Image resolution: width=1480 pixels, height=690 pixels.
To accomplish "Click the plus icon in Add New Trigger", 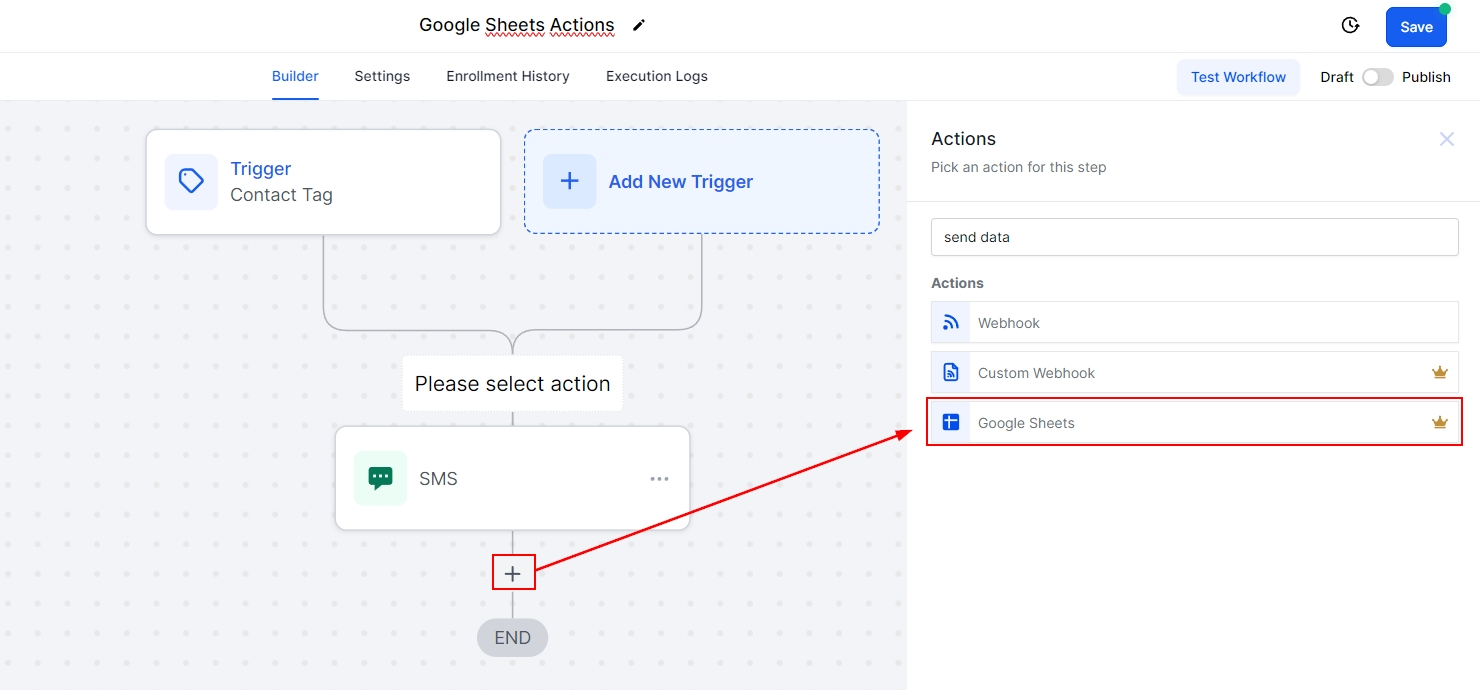I will tap(569, 182).
